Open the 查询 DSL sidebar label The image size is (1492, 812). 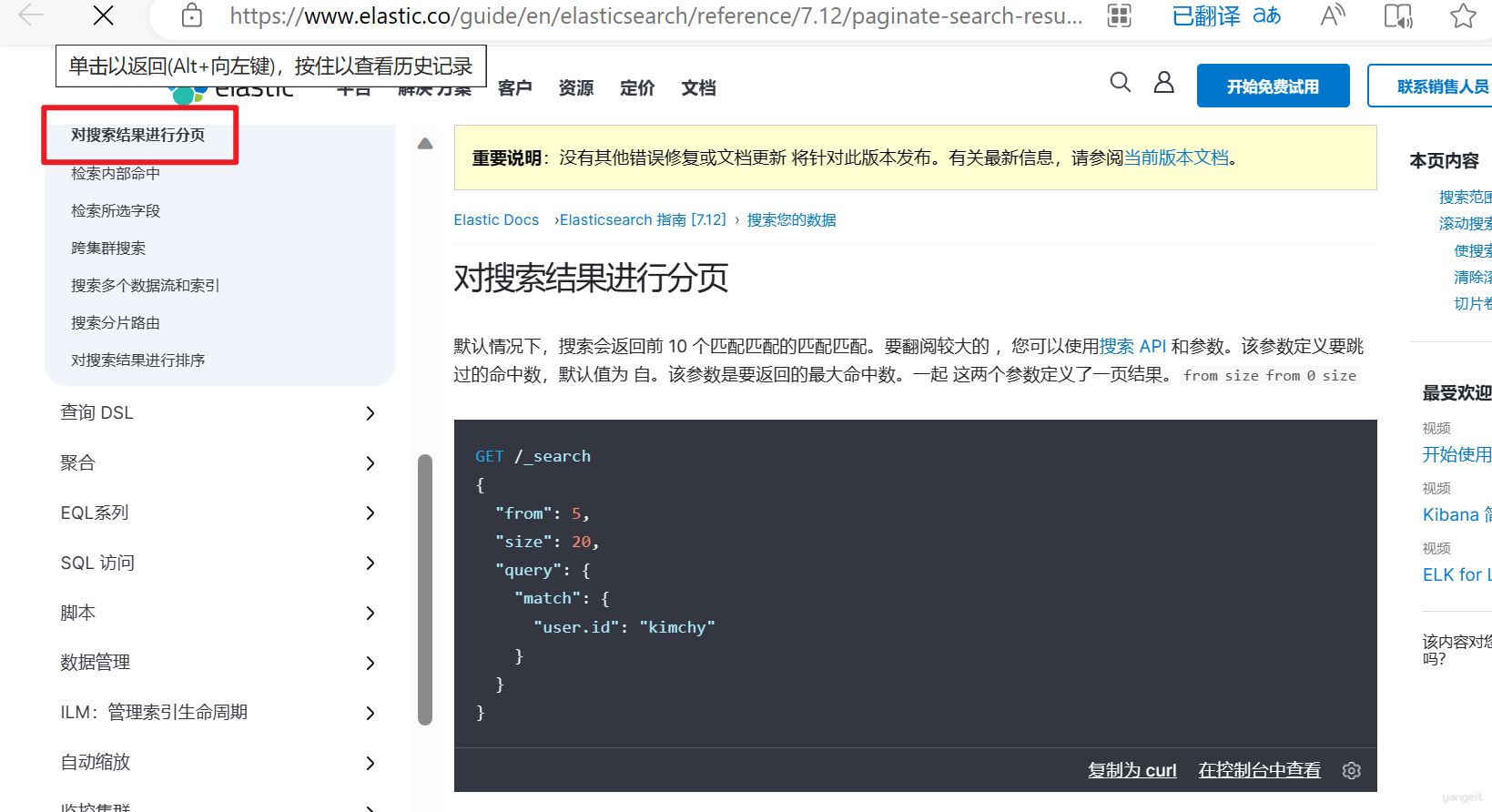tap(96, 413)
